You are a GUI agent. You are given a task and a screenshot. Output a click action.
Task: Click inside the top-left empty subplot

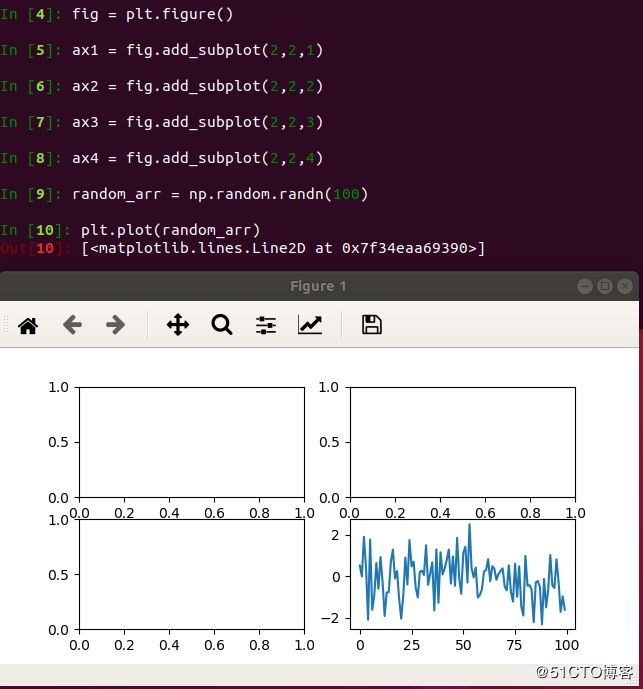[192, 442]
